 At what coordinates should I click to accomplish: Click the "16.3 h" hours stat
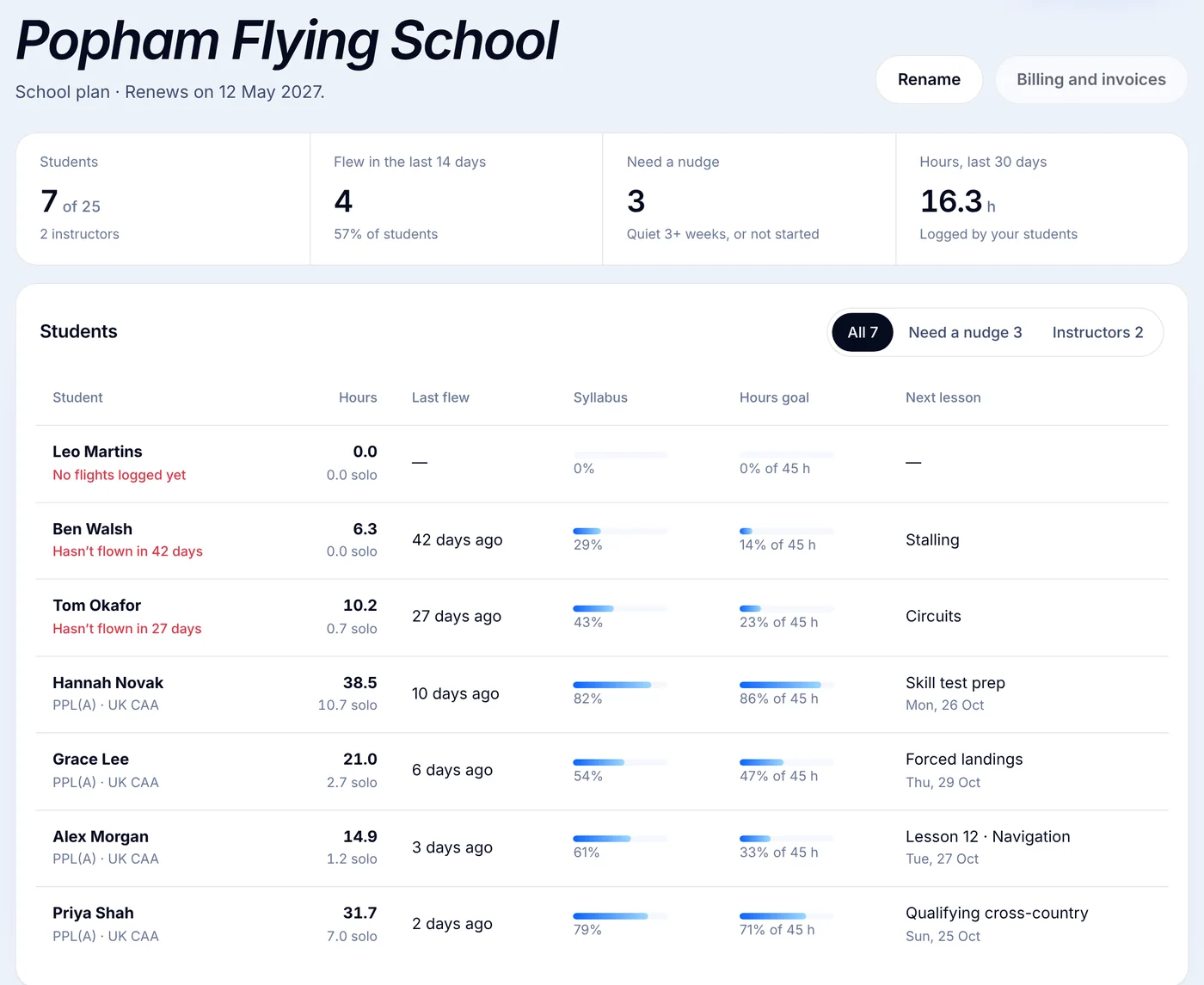[x=957, y=201]
